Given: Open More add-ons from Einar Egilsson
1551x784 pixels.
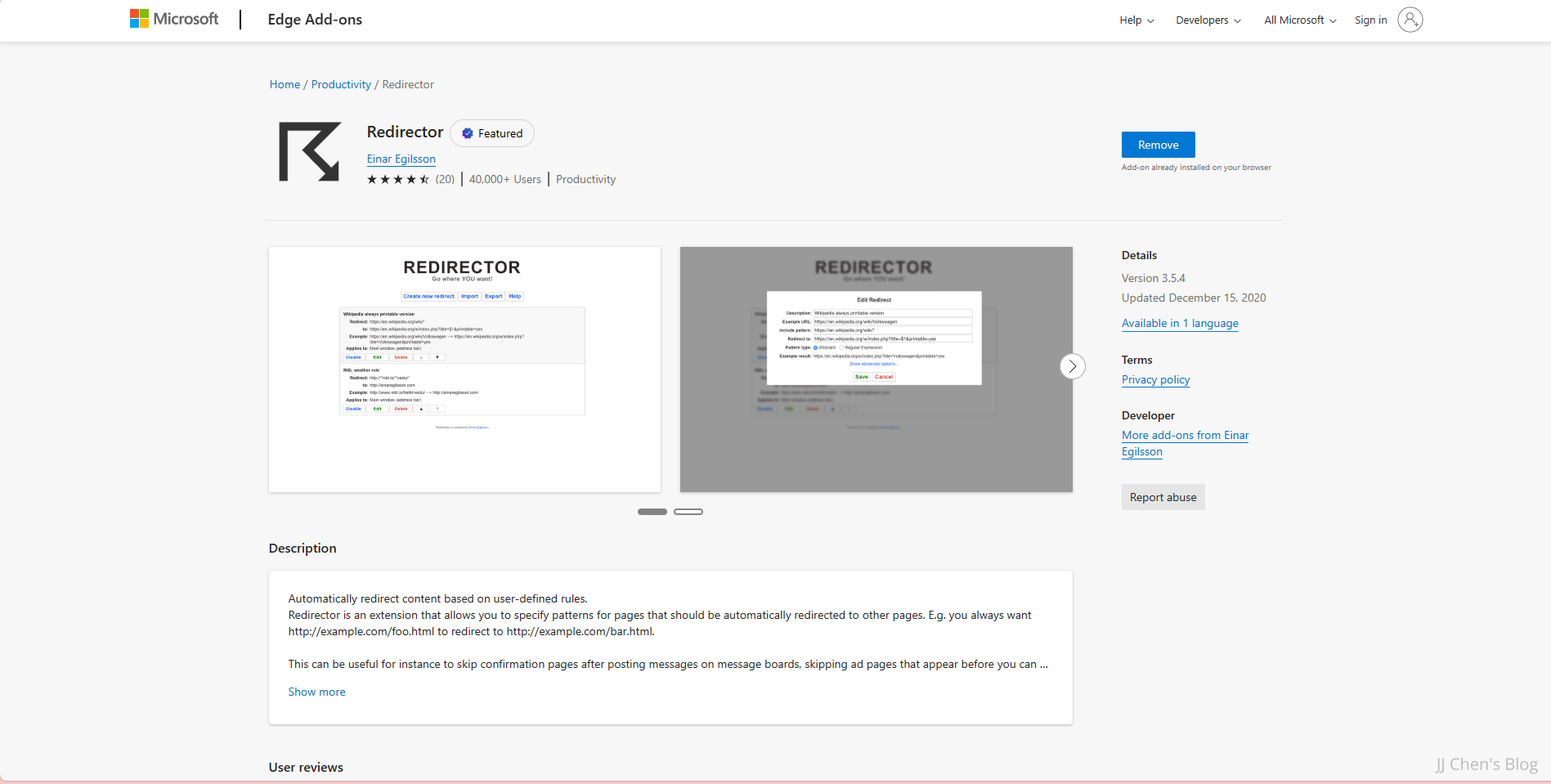Looking at the screenshot, I should tap(1185, 443).
